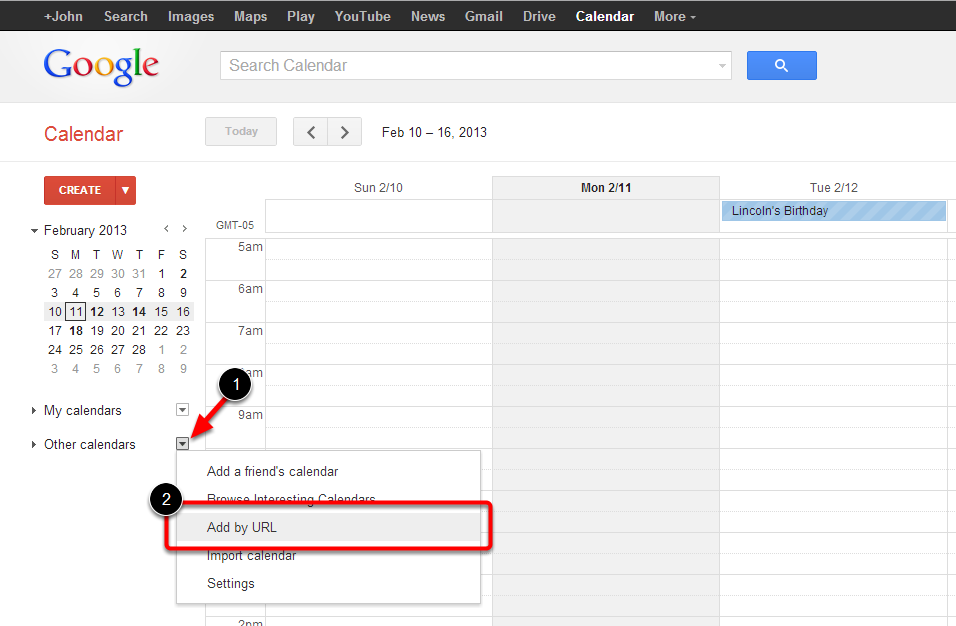Show previous month in mini calendar
Image resolution: width=956 pixels, height=626 pixels.
coord(166,229)
